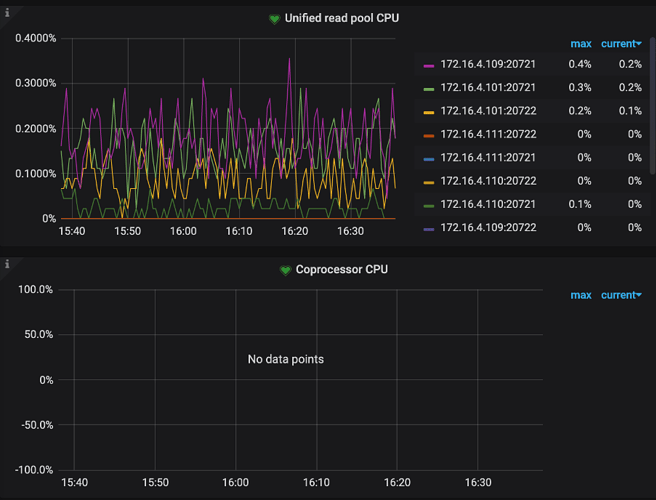Click the blue line icon for 172.16.4.111:20721

coord(429,158)
